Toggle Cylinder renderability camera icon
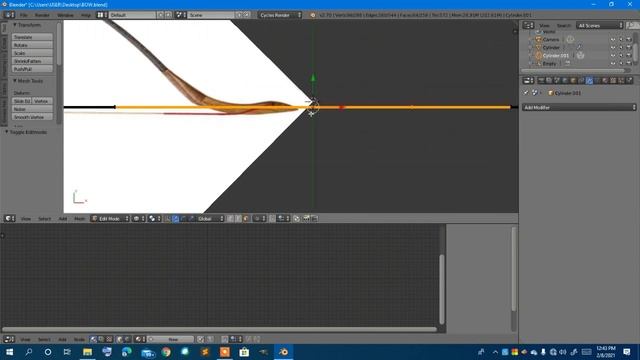The height and width of the screenshot is (360, 640). point(629,48)
